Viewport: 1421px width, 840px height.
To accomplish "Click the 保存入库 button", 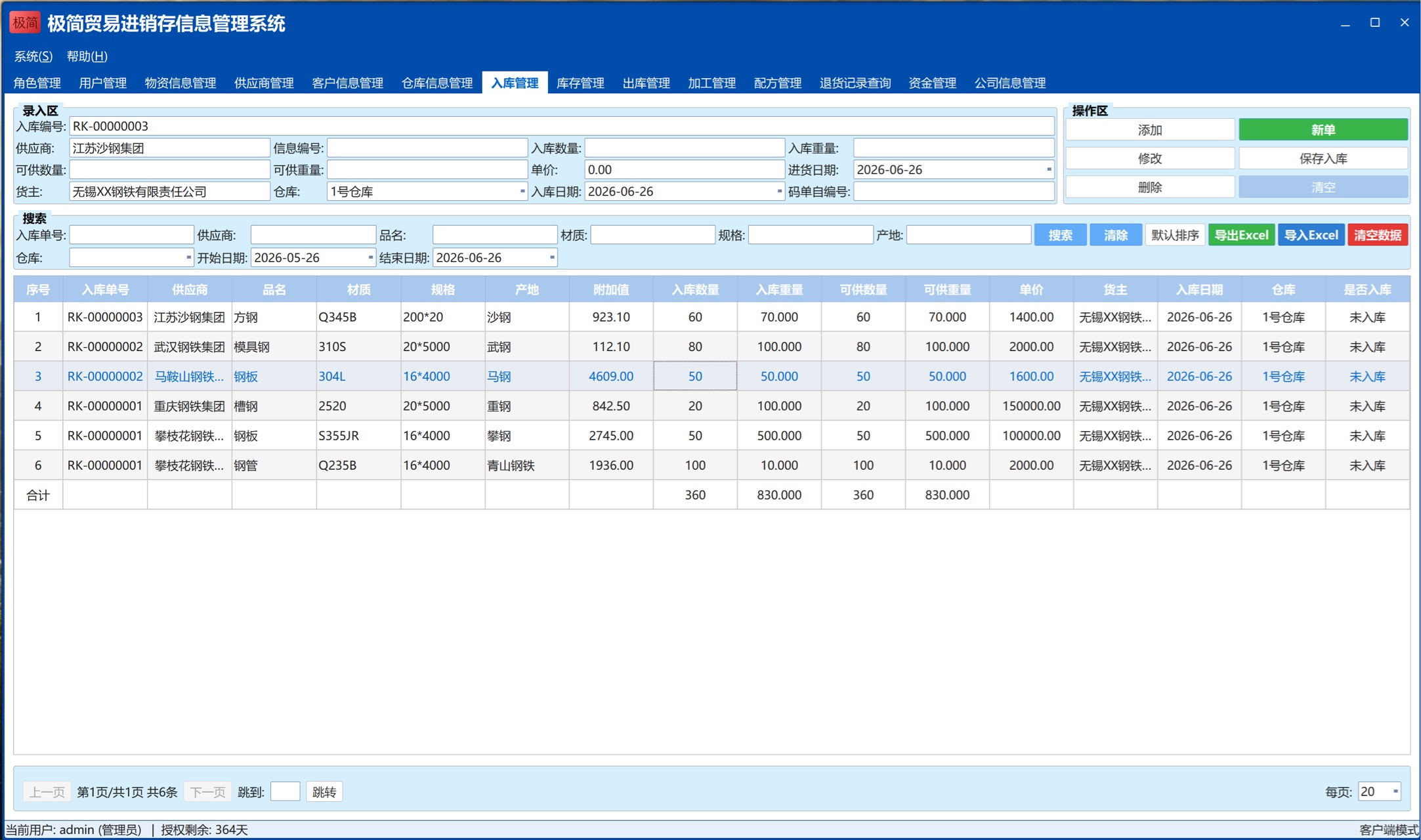I will [x=1323, y=158].
